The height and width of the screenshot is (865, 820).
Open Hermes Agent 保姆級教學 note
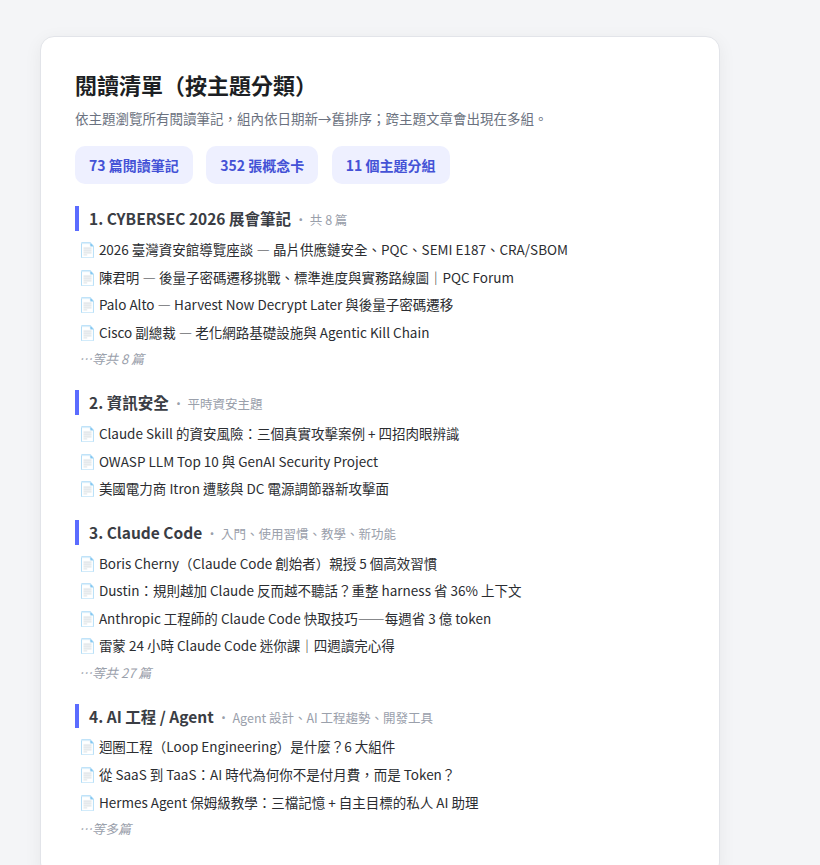tap(289, 803)
